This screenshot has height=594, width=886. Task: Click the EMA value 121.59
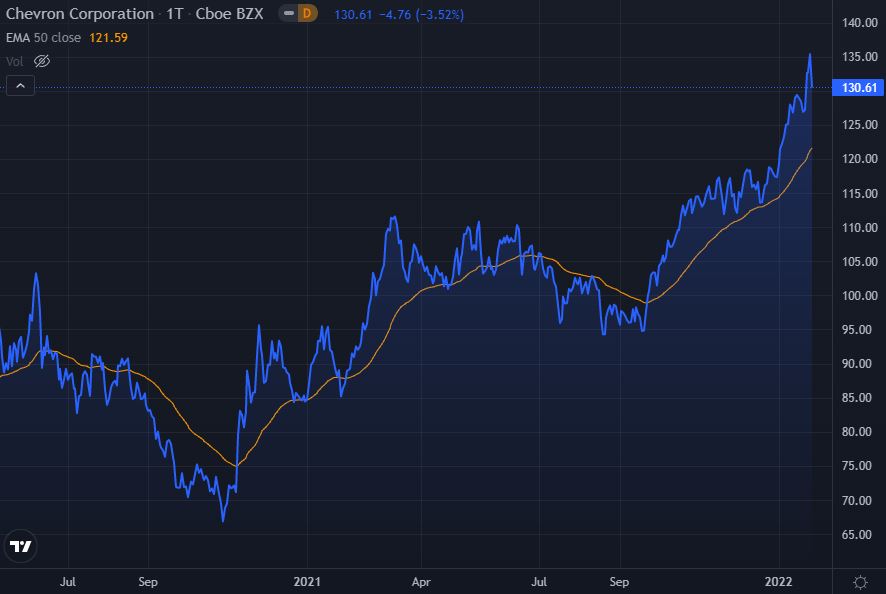pyautogui.click(x=108, y=38)
